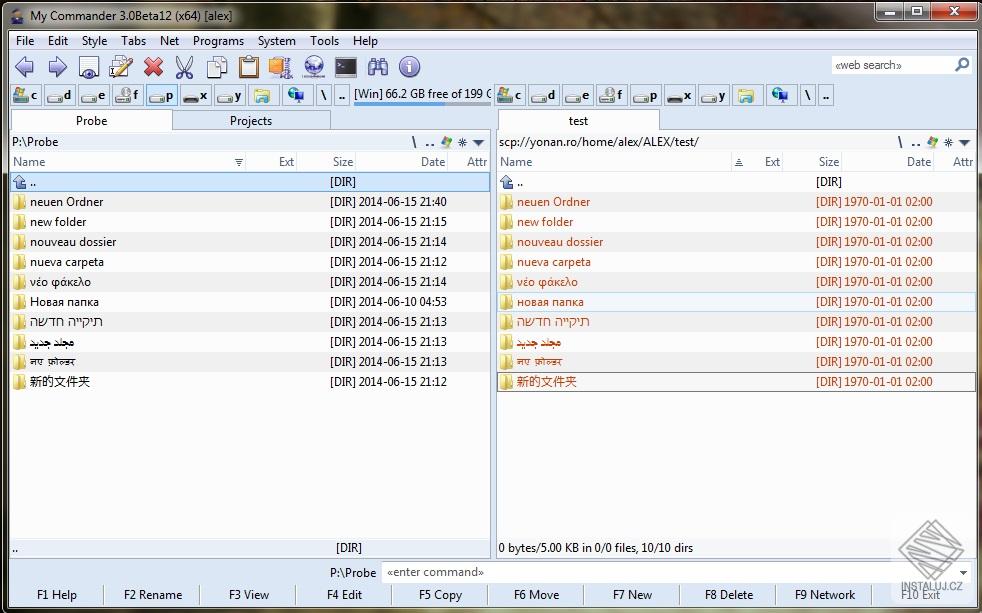Switch right panel to drive y

click(713, 96)
